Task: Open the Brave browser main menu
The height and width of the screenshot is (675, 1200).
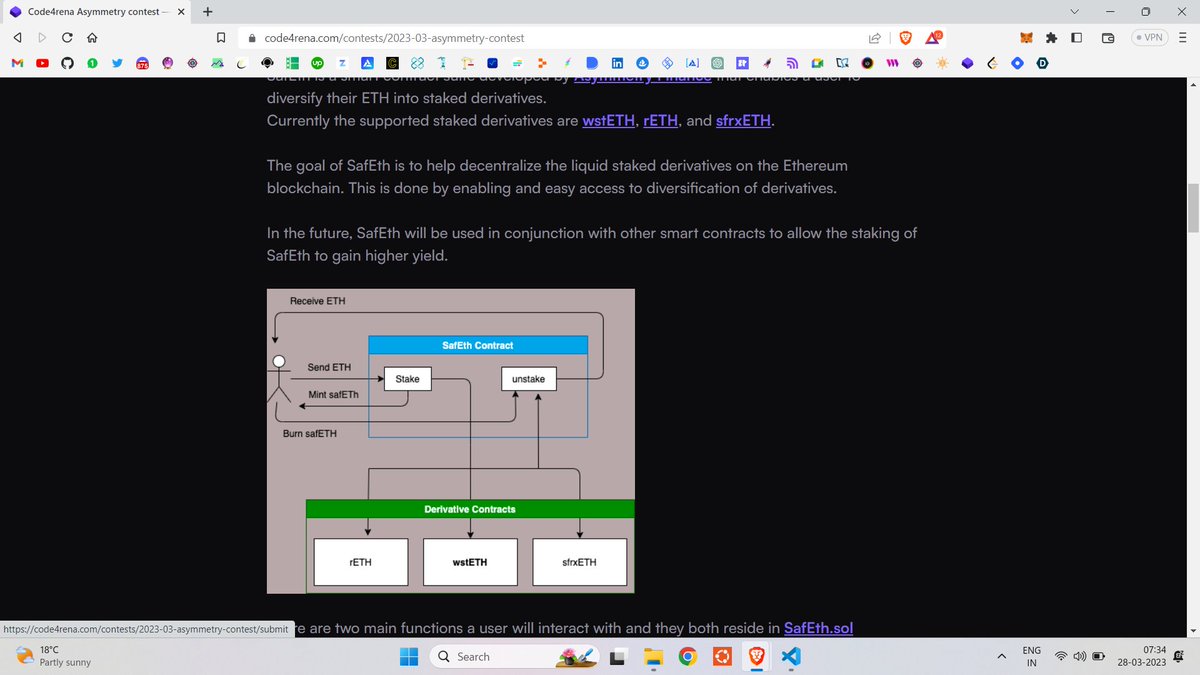Action: pos(1182,38)
